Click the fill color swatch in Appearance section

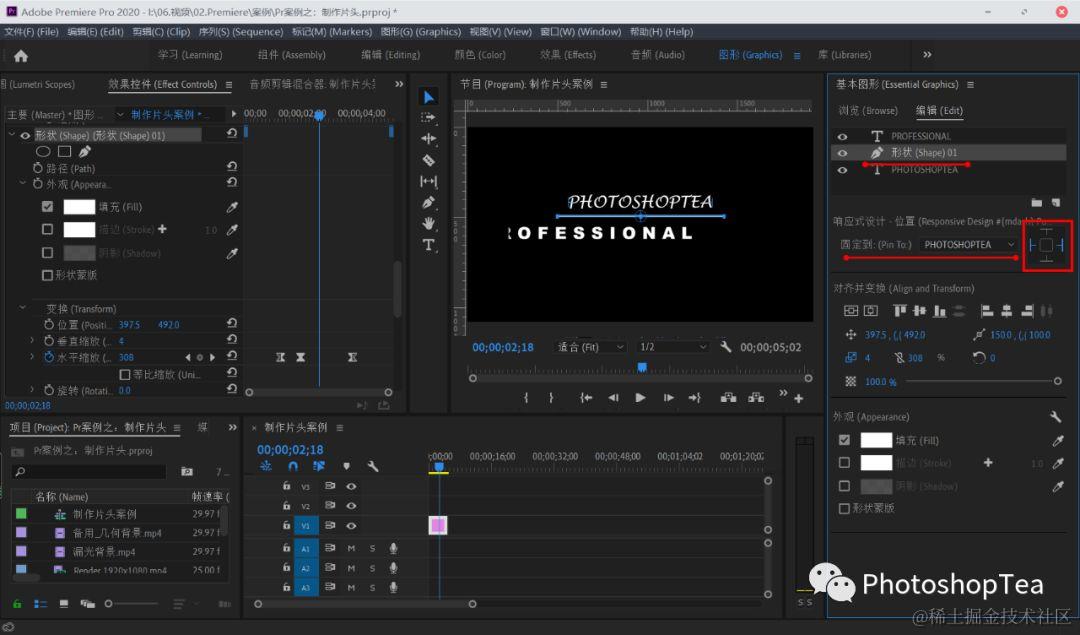point(876,441)
